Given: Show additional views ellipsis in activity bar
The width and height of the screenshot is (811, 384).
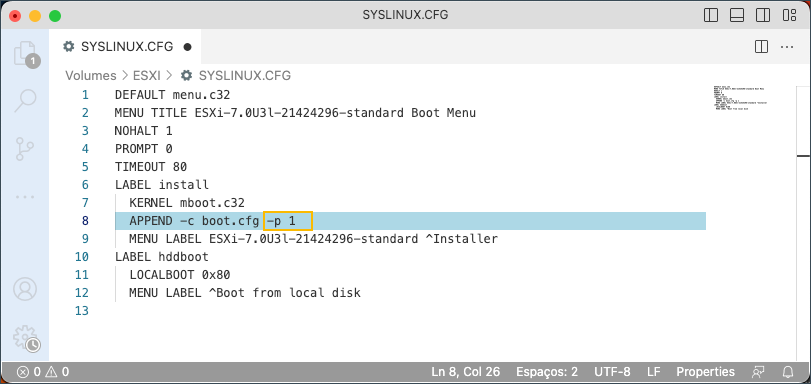Looking at the screenshot, I should (x=25, y=197).
